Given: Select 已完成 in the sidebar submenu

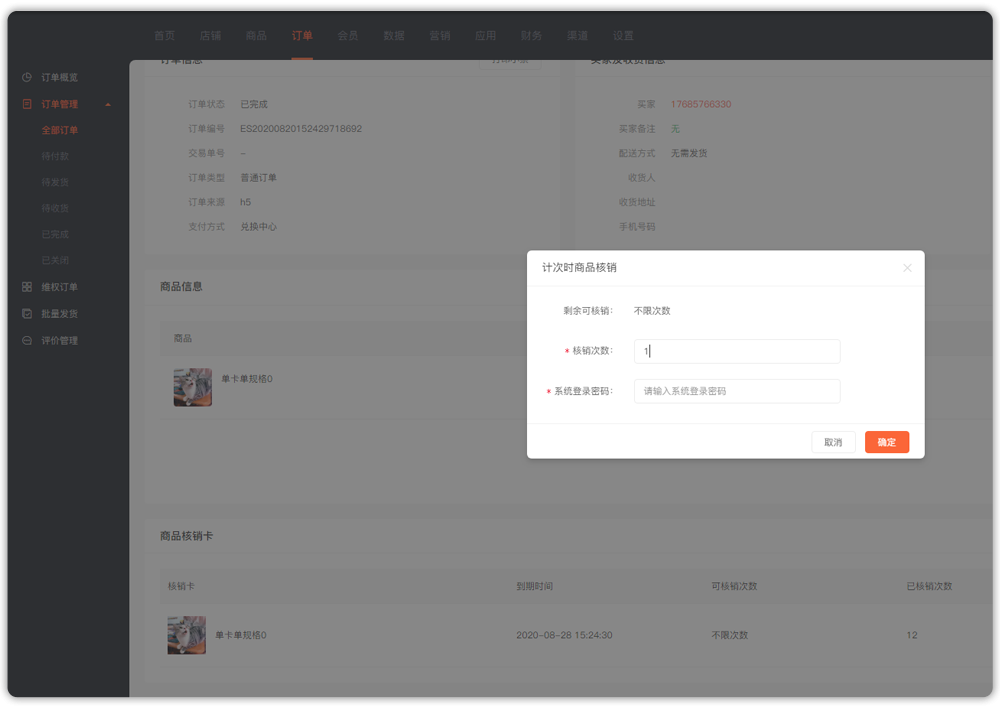Looking at the screenshot, I should pyautogui.click(x=56, y=234).
